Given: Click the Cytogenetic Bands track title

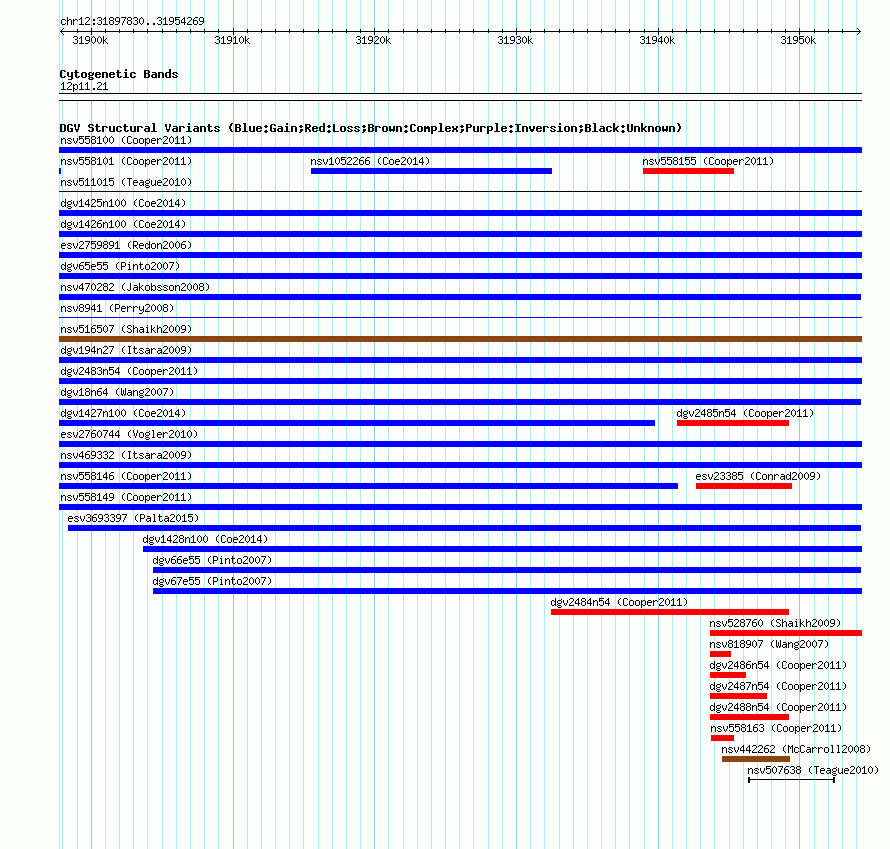Looking at the screenshot, I should 119,74.
